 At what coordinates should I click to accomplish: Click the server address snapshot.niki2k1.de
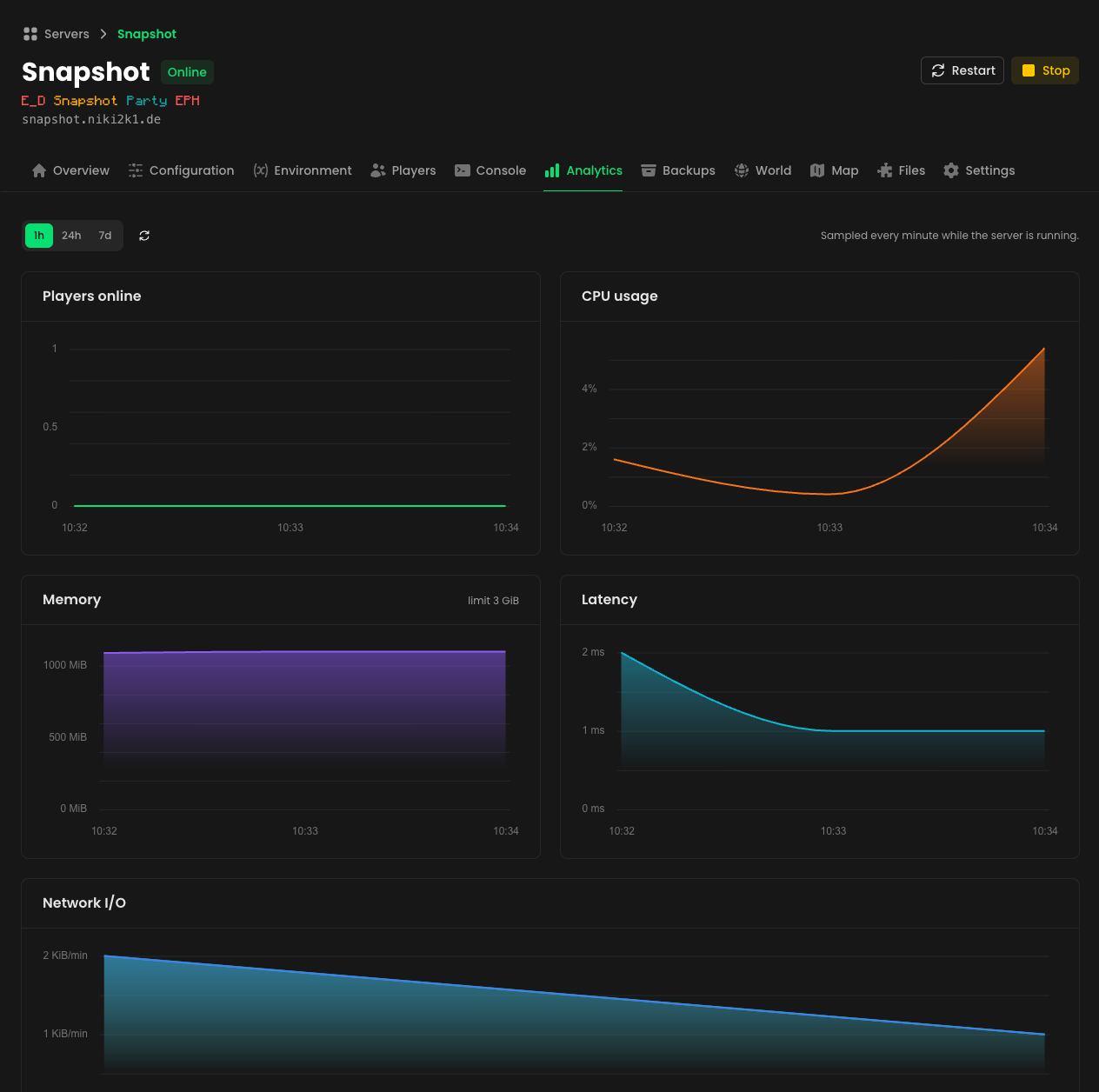coord(91,119)
